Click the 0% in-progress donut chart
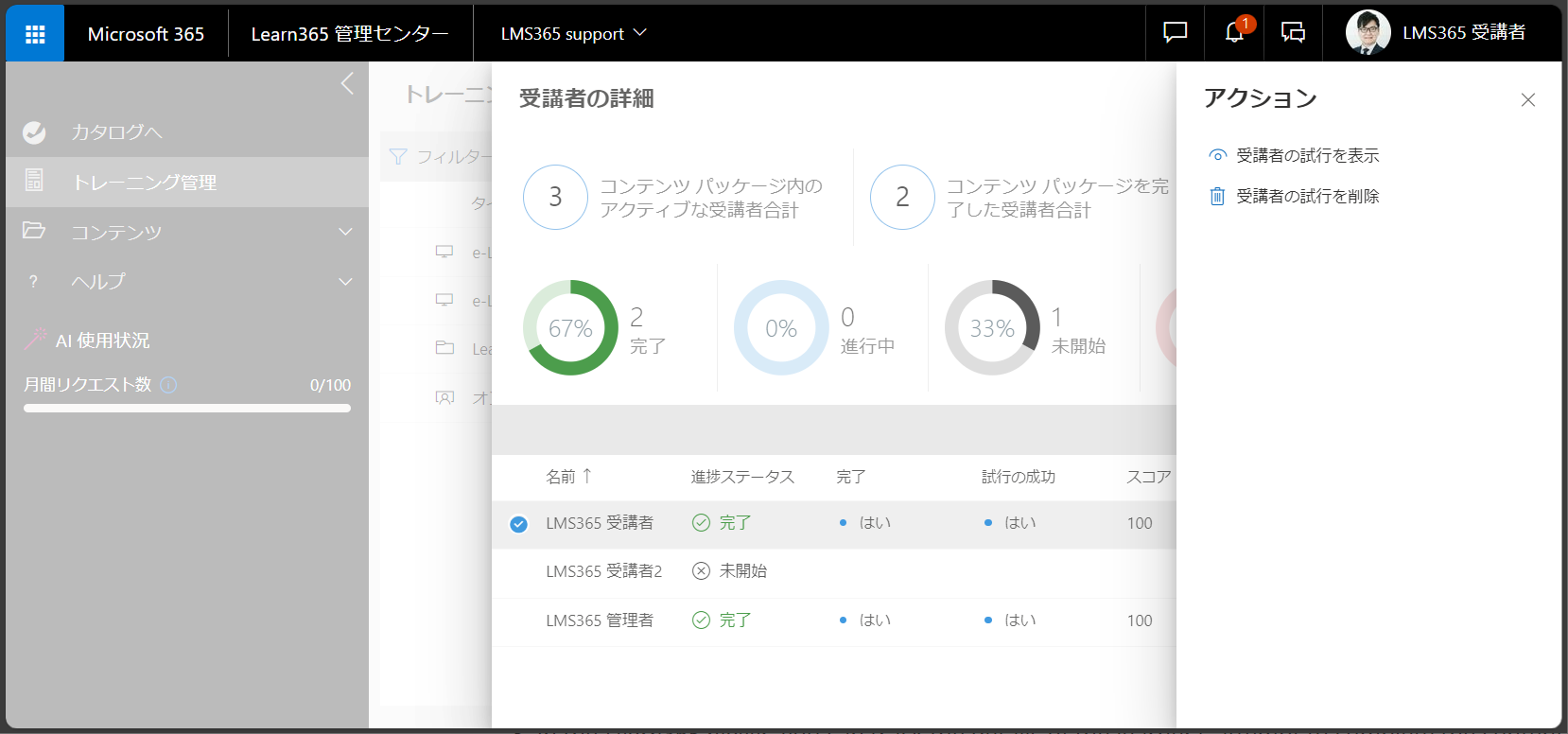Image resolution: width=1568 pixels, height=734 pixels. tap(781, 328)
